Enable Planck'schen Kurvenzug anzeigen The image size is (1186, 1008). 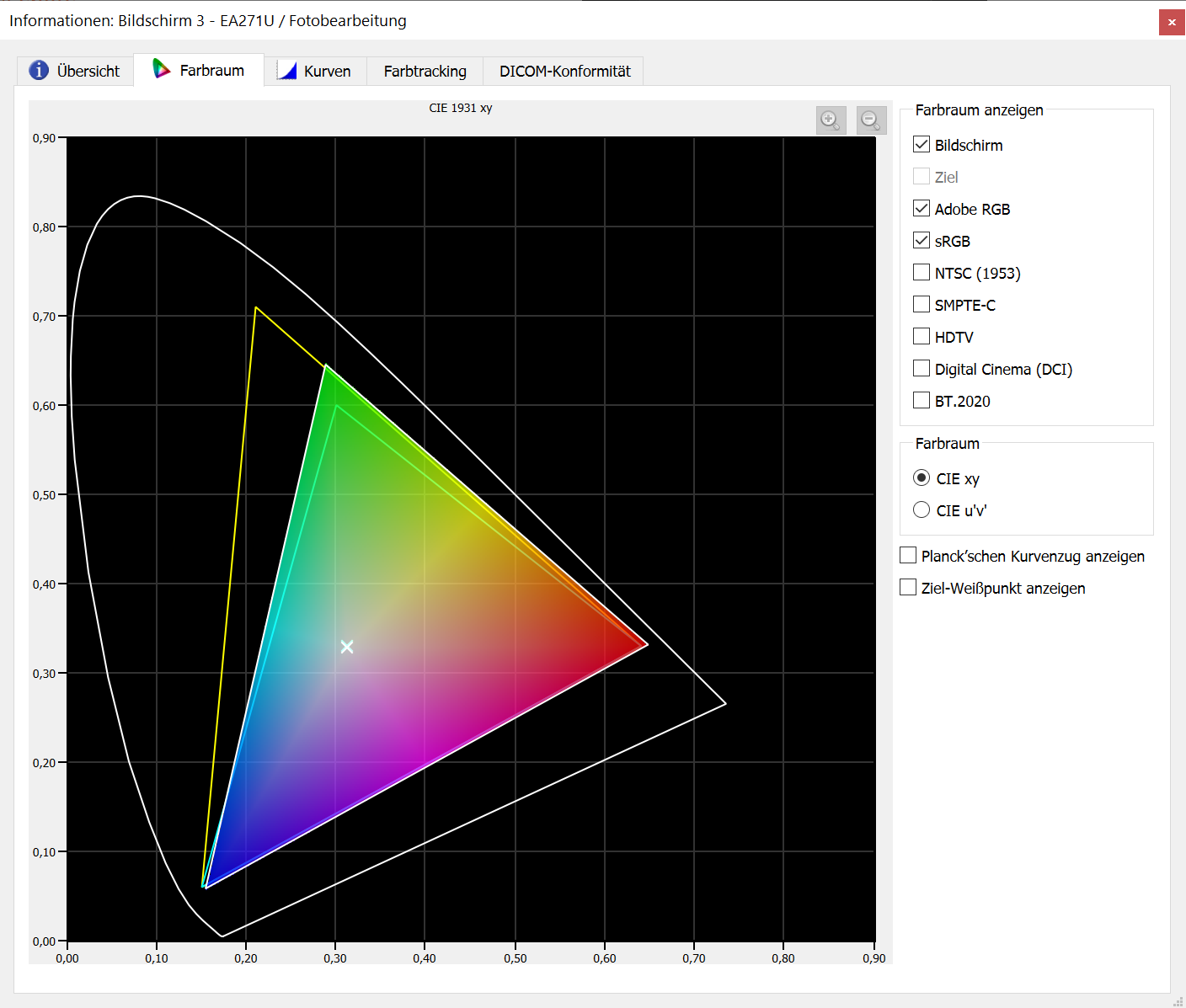[908, 556]
